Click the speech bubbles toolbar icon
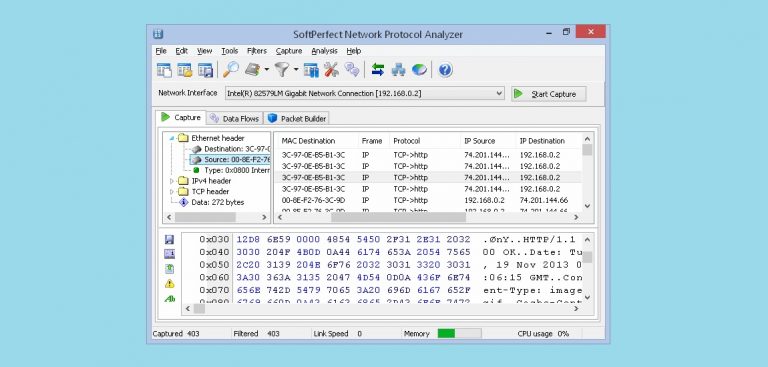 pyautogui.click(x=352, y=70)
